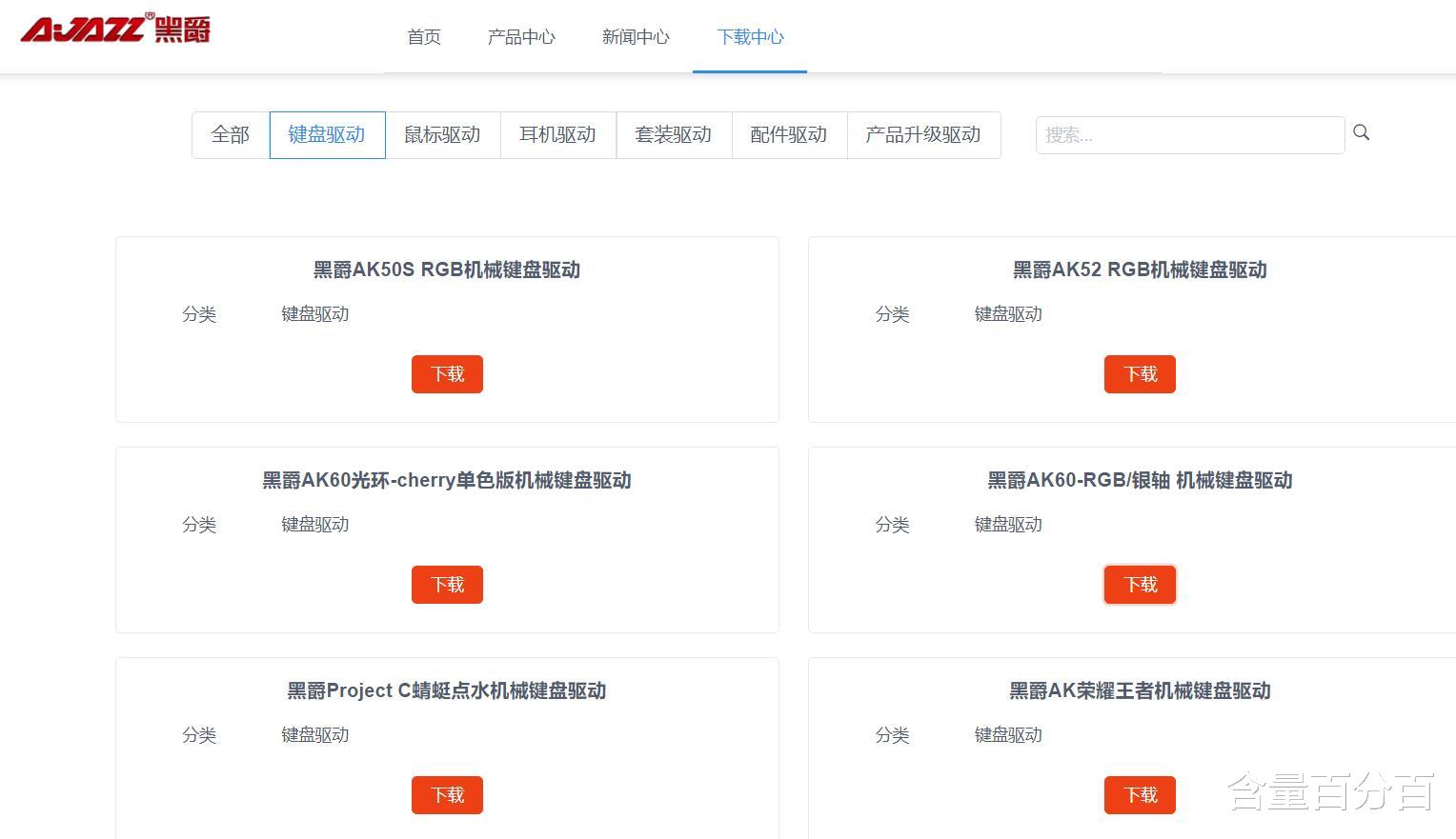Screen dimensions: 1456x839
Task: Select the 套装驱动 filter tab
Action: (674, 134)
